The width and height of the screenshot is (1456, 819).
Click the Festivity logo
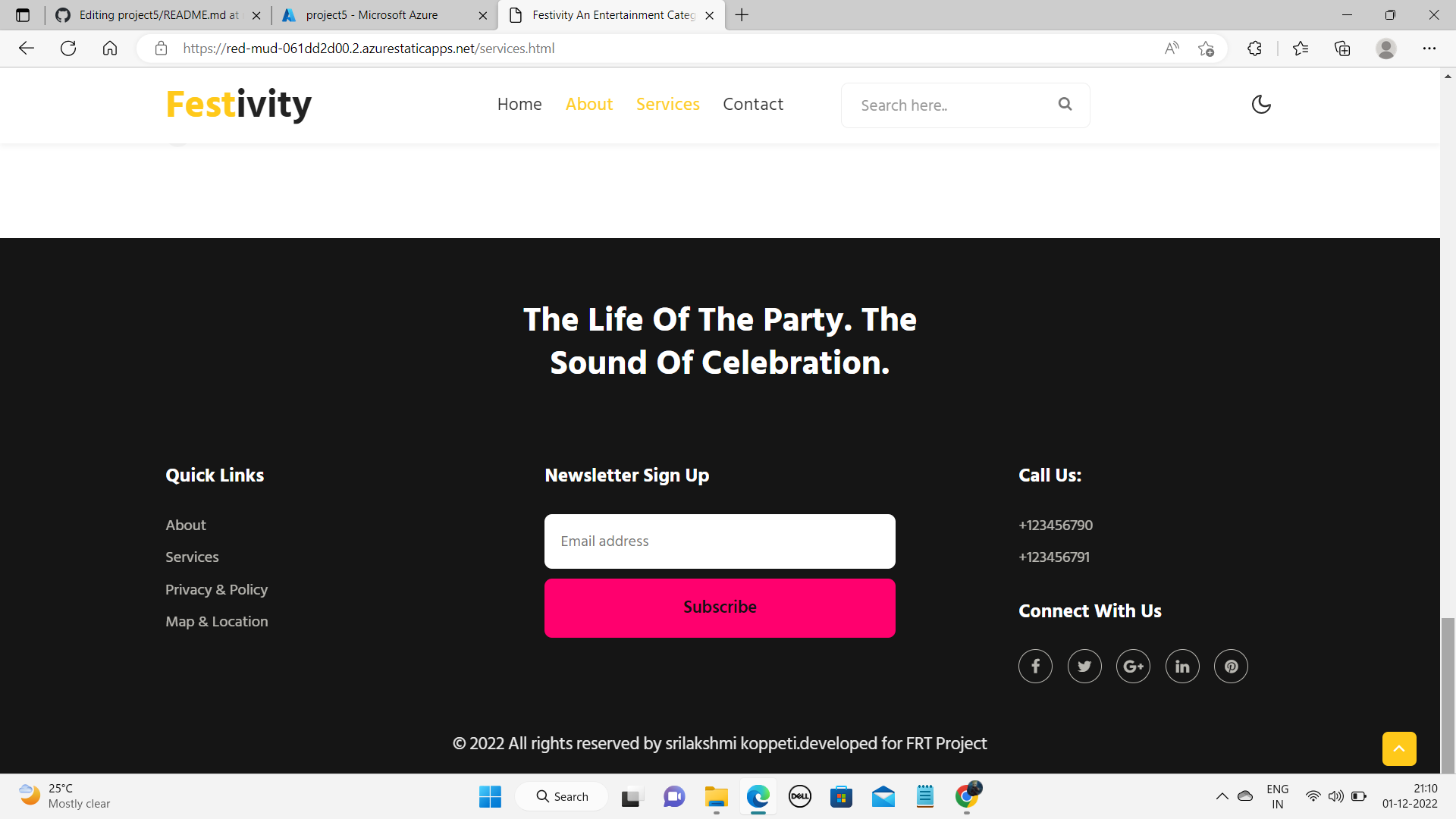[238, 105]
